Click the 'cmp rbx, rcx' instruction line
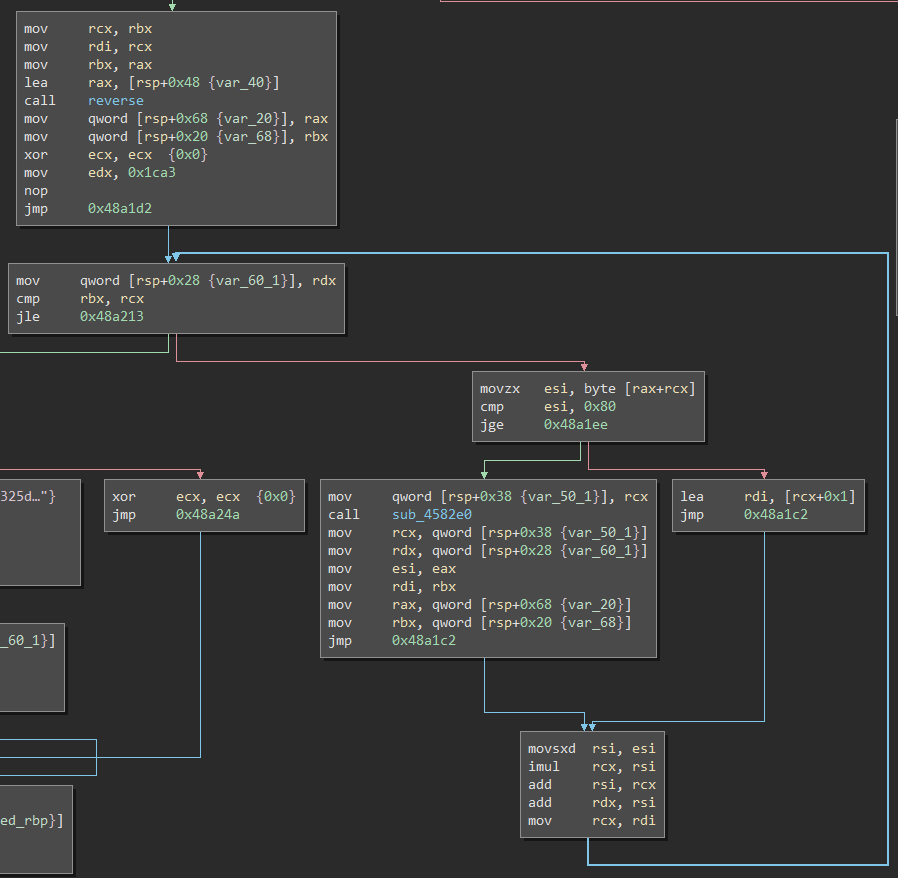The width and height of the screenshot is (898, 878). [80, 299]
